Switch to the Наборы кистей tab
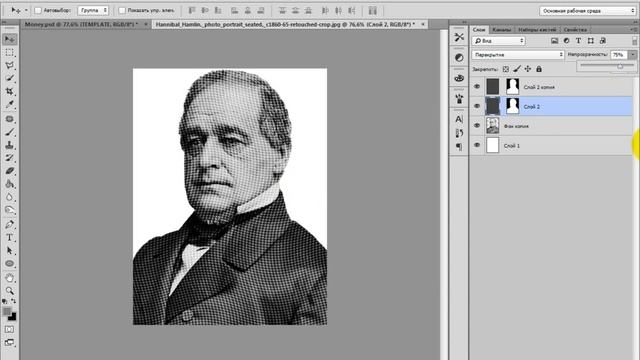This screenshot has width=640, height=360. point(537,30)
